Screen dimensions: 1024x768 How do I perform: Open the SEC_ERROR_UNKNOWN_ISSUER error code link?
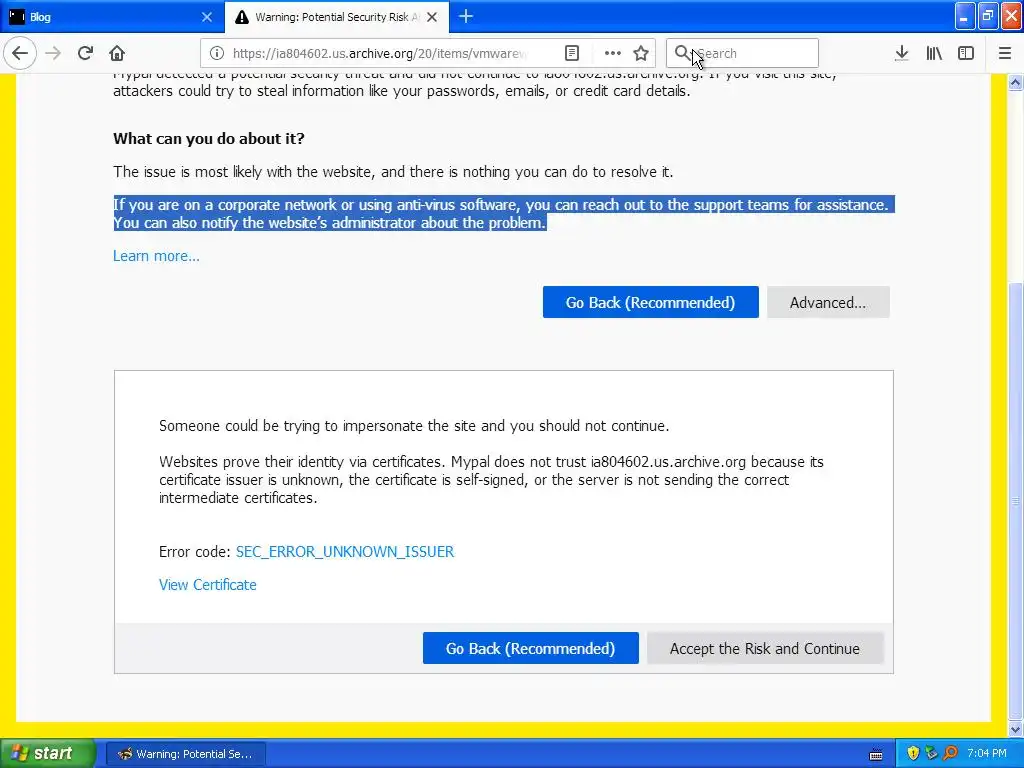345,551
